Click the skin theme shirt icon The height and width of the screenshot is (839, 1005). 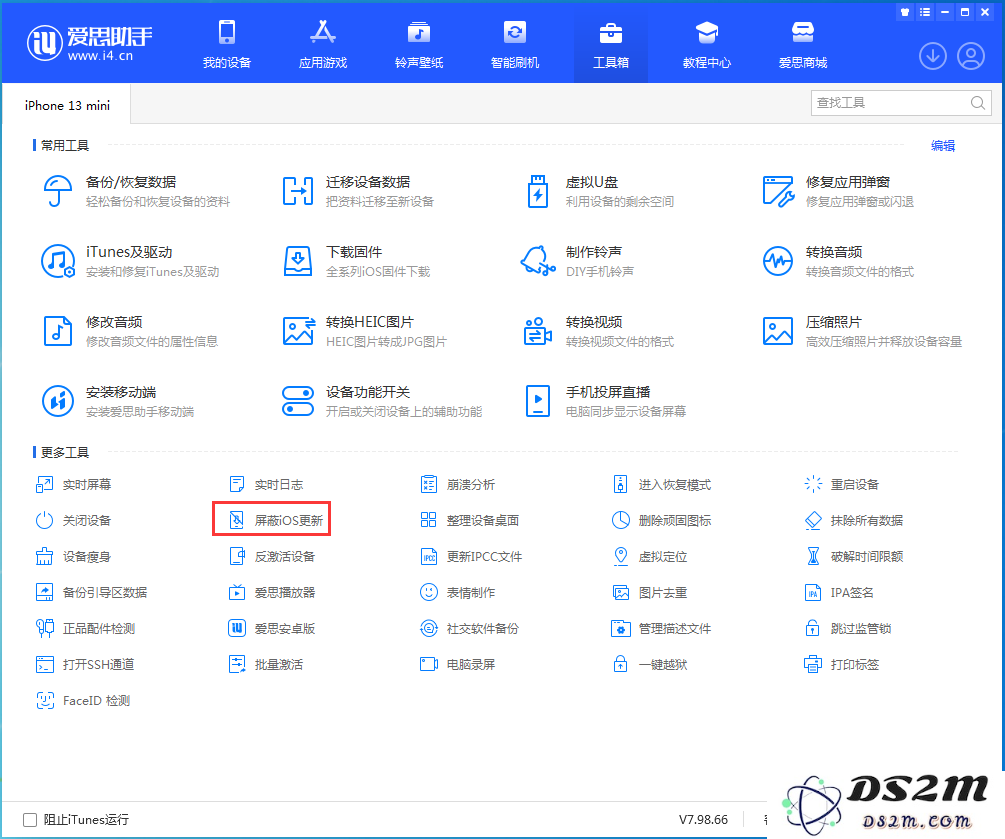tap(905, 12)
